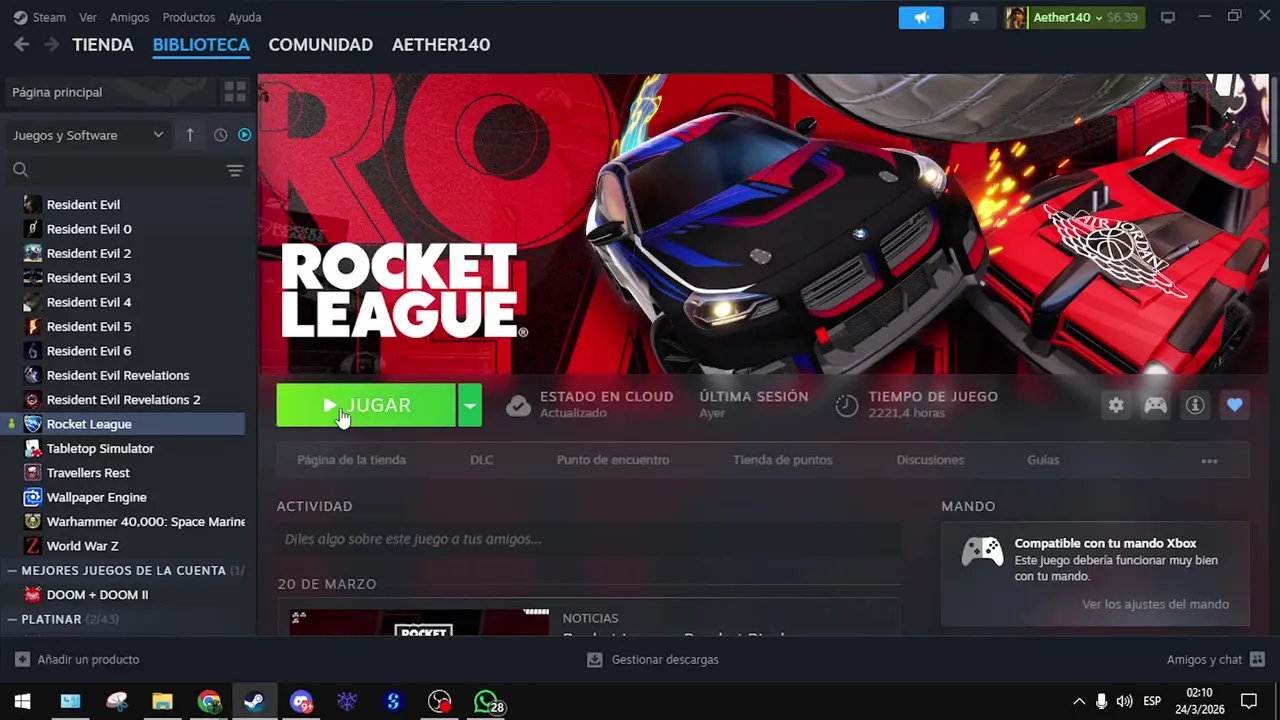The image size is (1280, 720).
Task: Select Travellers Rest in the library
Action: pyautogui.click(x=88, y=473)
